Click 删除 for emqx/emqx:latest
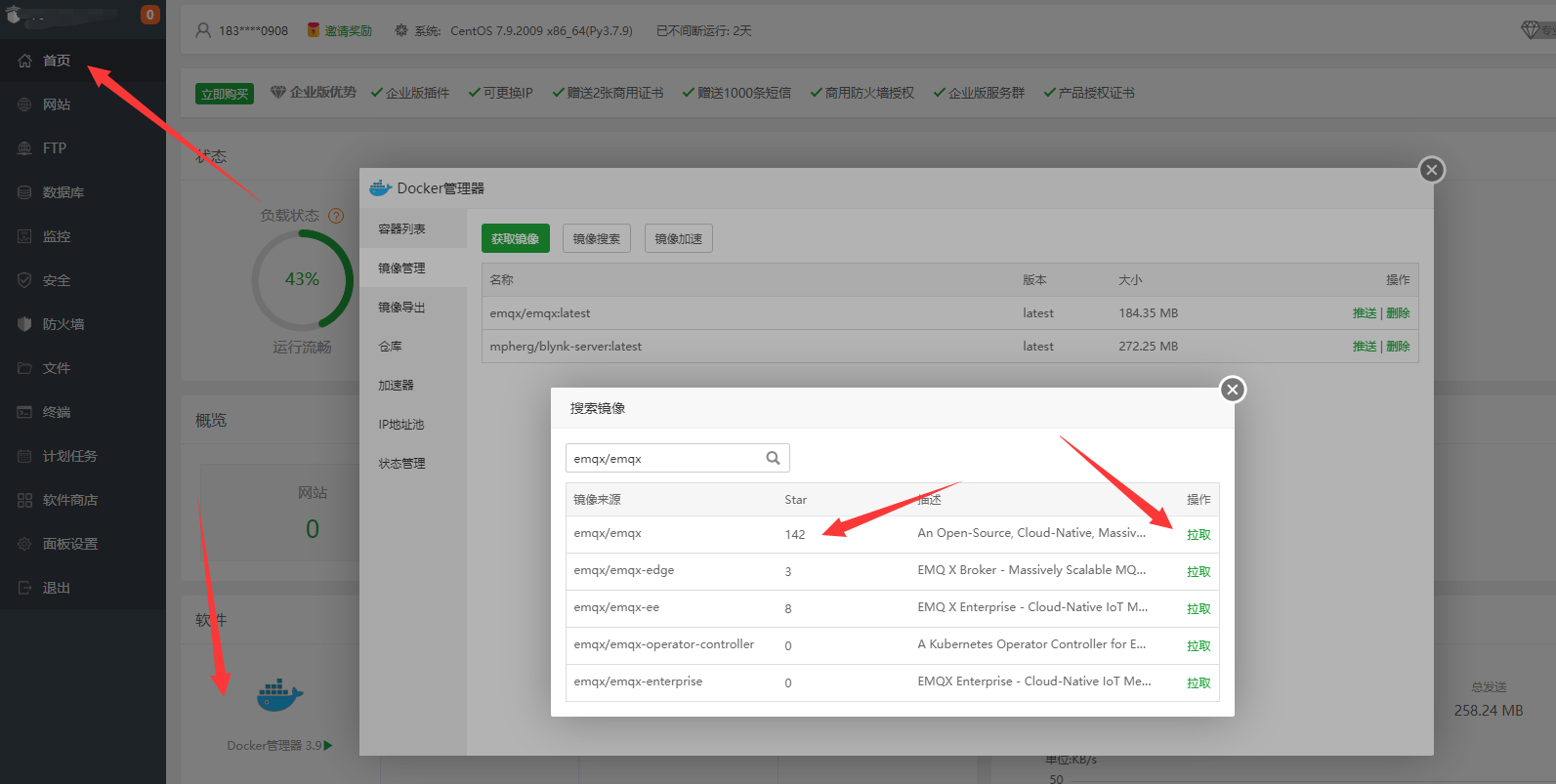 [1398, 313]
